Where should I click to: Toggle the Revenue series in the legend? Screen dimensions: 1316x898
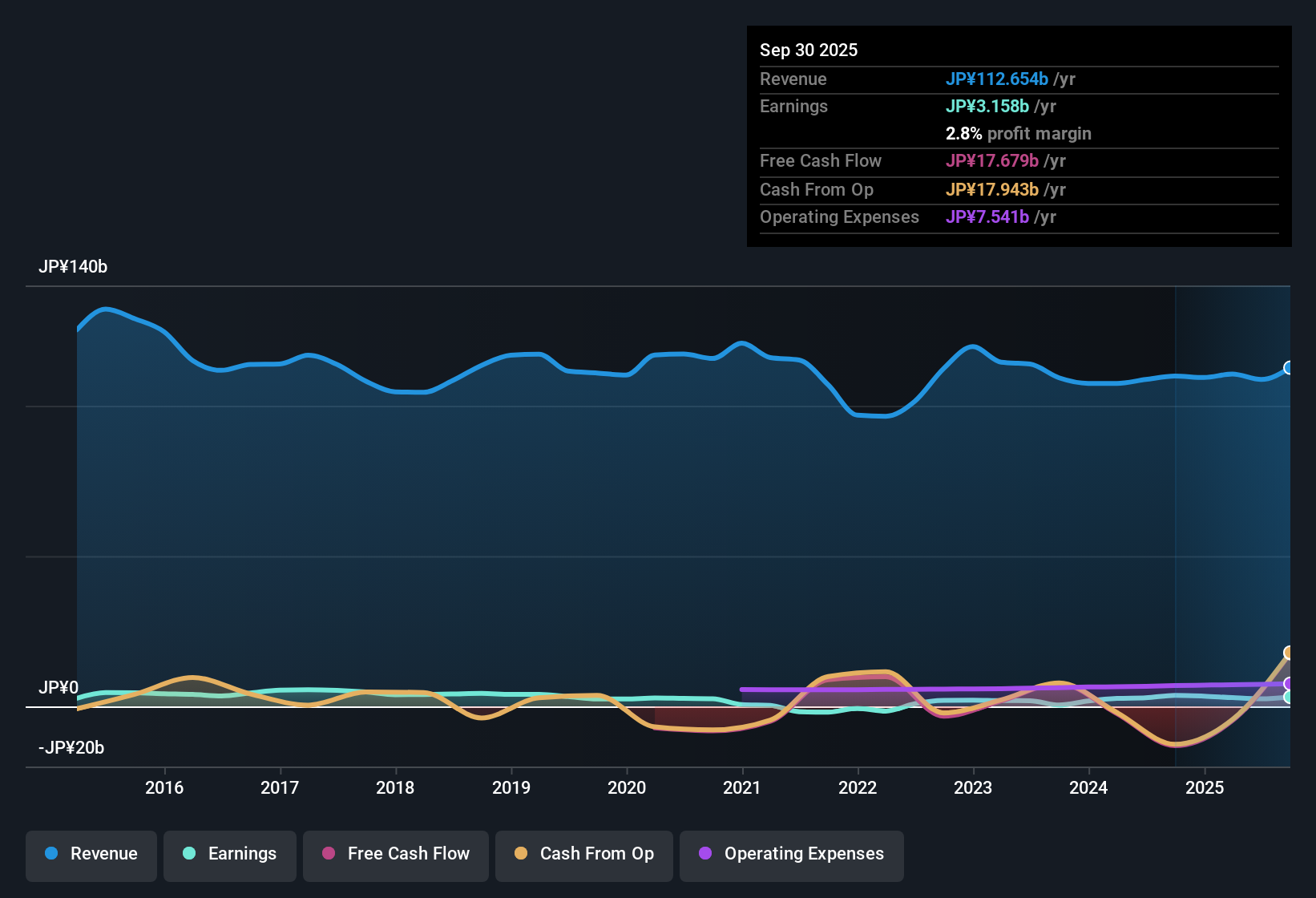[x=91, y=854]
